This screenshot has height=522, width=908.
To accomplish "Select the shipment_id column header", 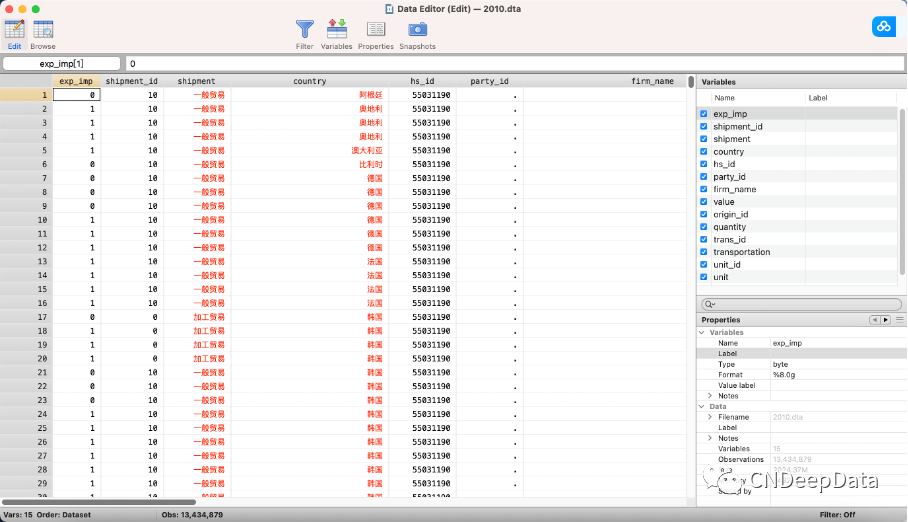I will 131,81.
